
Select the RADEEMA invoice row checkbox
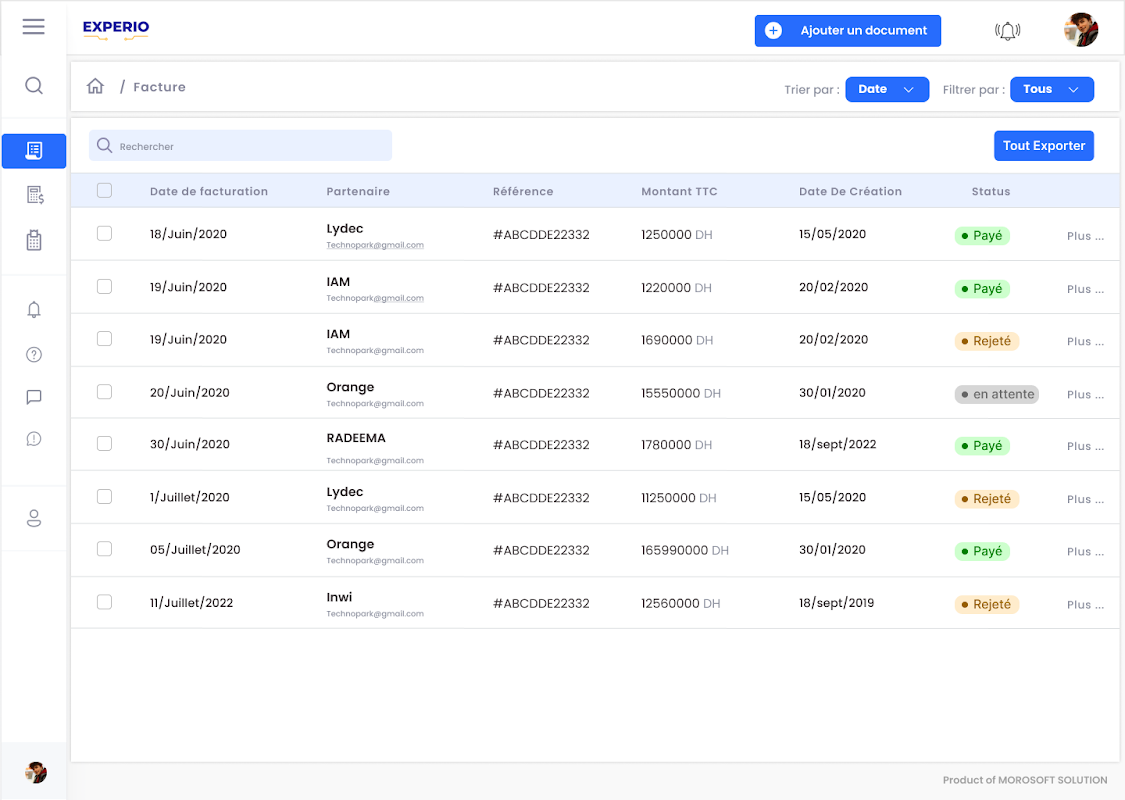[x=104, y=444]
